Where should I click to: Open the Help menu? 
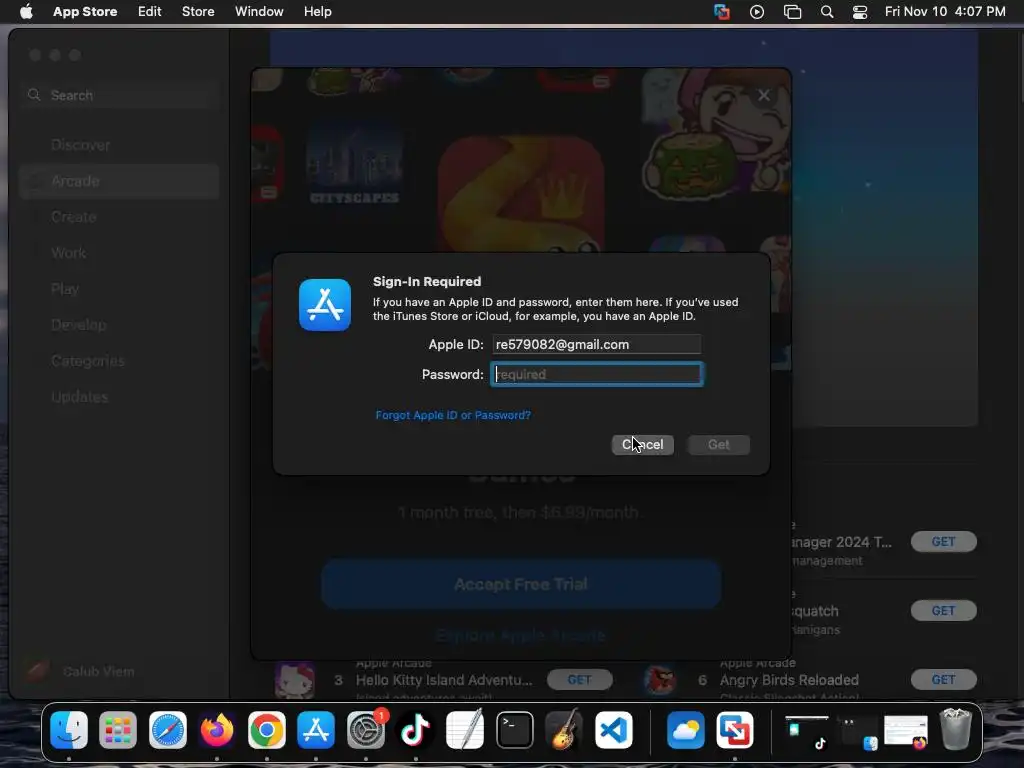pyautogui.click(x=317, y=12)
